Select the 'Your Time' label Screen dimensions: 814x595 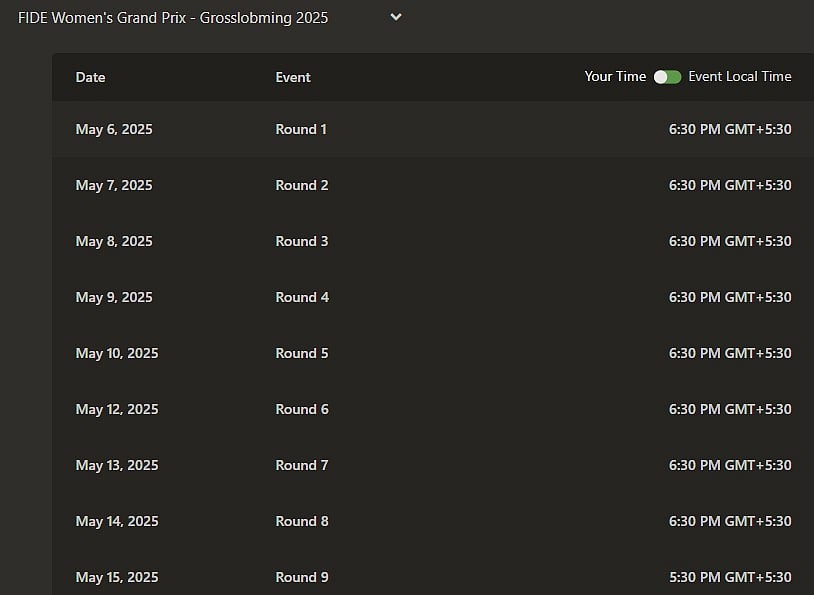point(615,76)
